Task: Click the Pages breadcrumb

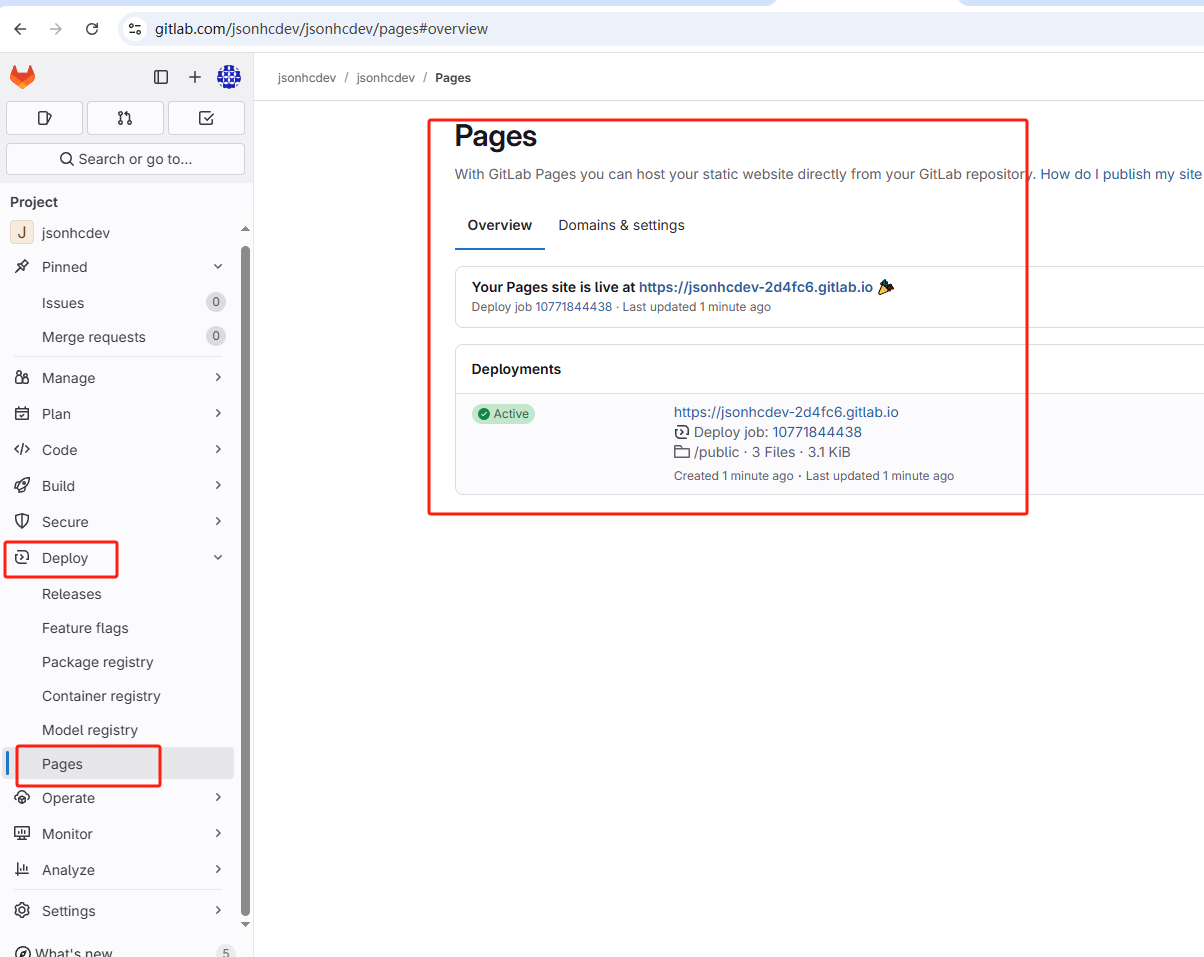Action: pyautogui.click(x=453, y=78)
